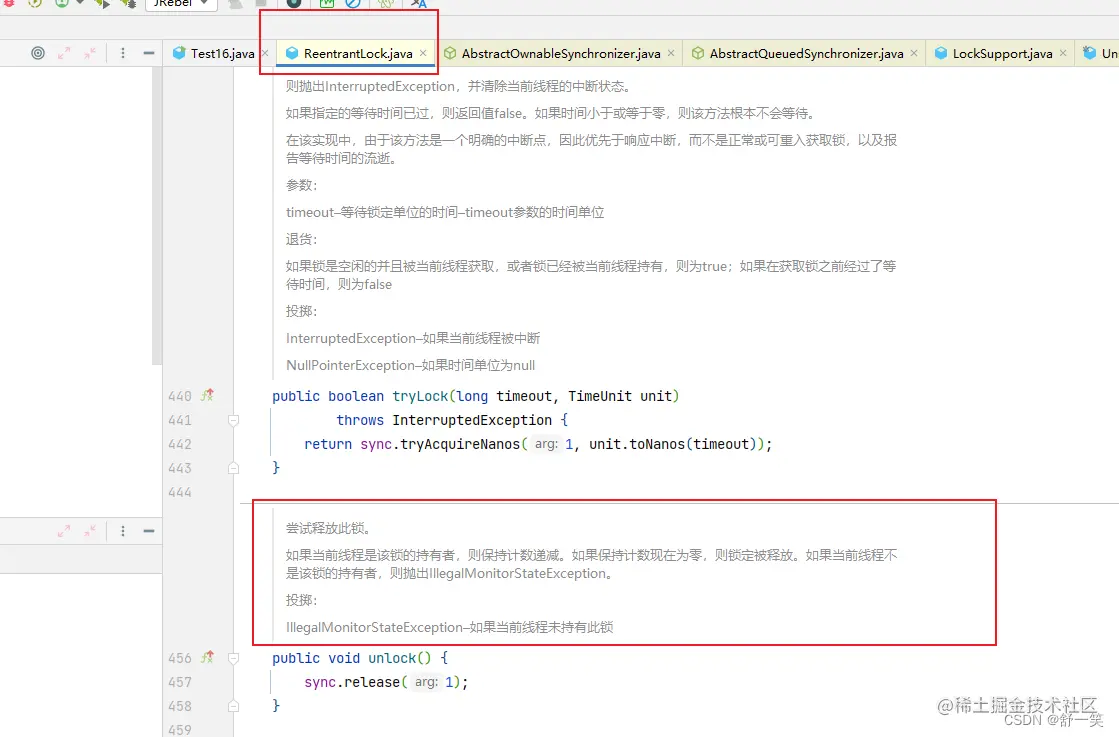Switch to the Test16.java editor tab
This screenshot has width=1119, height=737.
(222, 54)
